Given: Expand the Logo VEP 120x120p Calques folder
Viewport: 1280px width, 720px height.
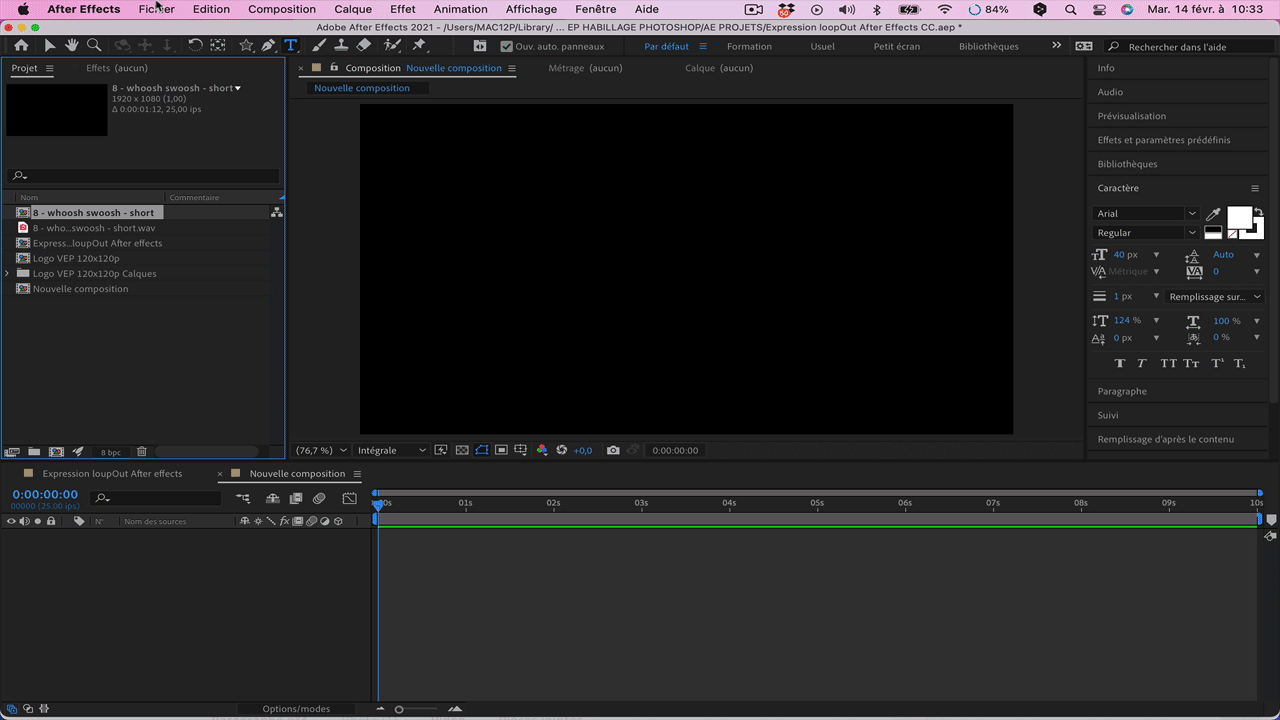Looking at the screenshot, I should point(8,274).
